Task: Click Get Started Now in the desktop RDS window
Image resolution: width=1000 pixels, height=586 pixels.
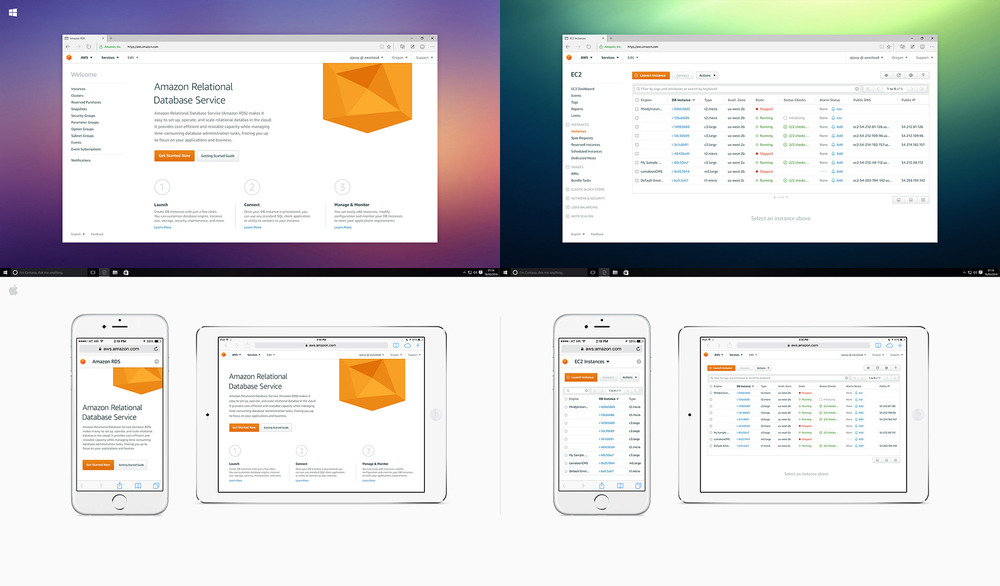Action: point(174,156)
